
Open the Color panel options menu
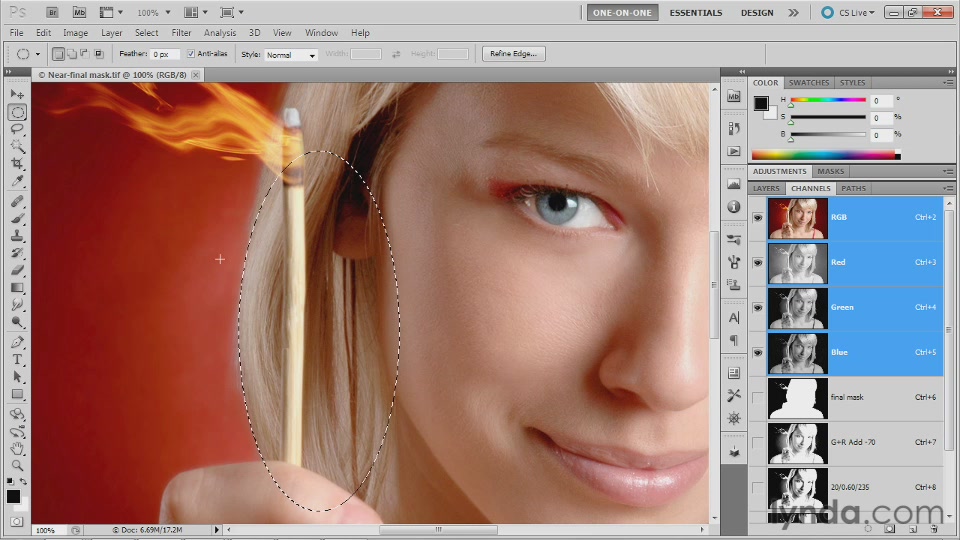[948, 83]
